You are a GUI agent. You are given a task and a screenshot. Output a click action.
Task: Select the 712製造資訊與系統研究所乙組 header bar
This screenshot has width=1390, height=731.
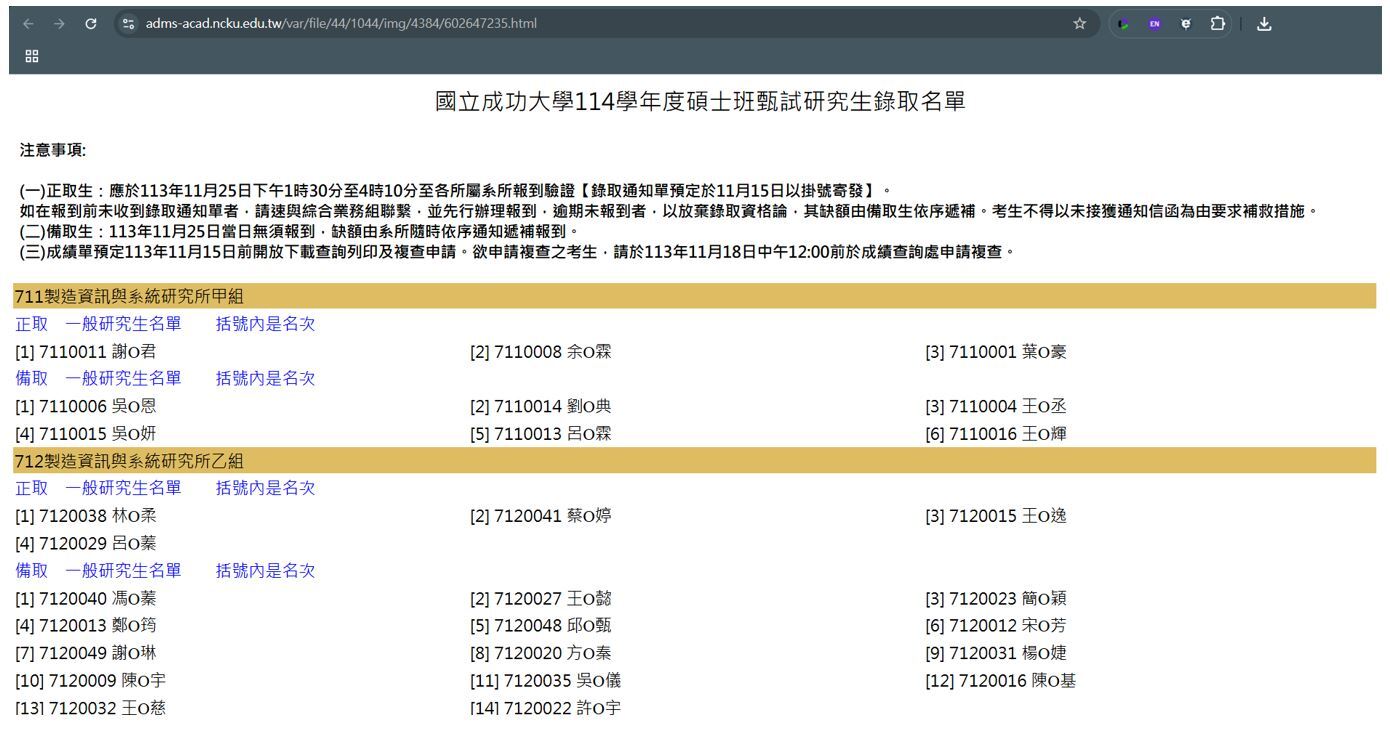click(695, 461)
